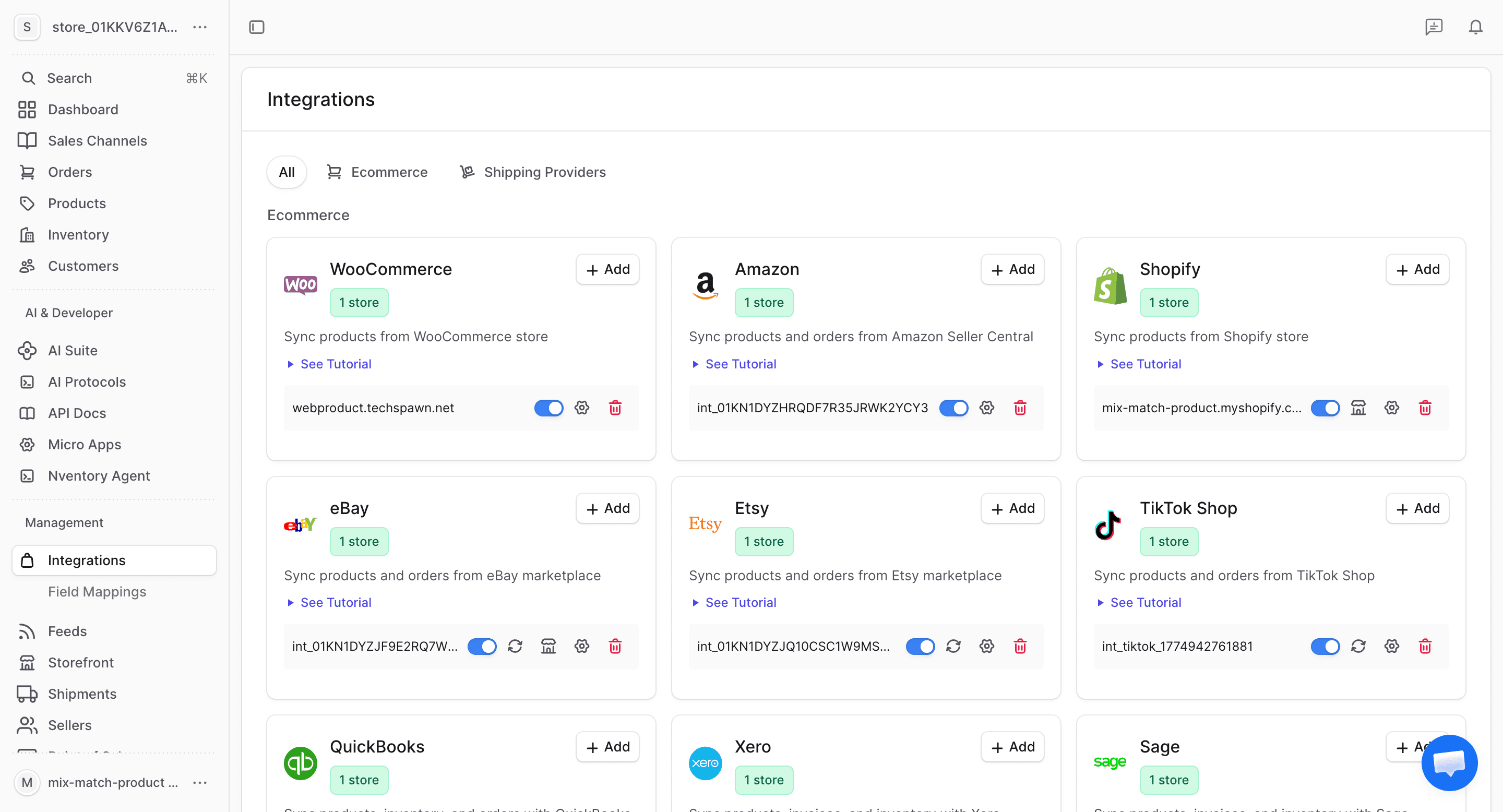Delete the webproduct.techspawn.net store
This screenshot has width=1503, height=812.
coord(615,408)
